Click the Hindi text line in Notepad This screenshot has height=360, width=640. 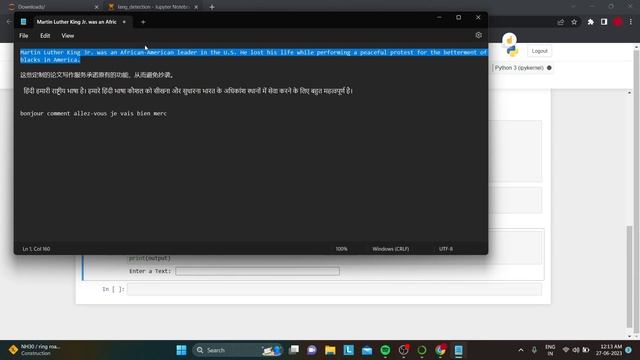[x=188, y=91]
